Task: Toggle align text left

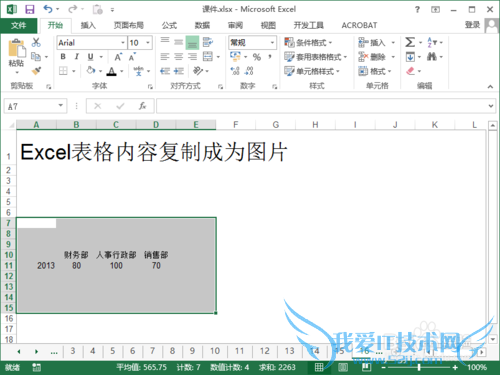Action: point(165,57)
